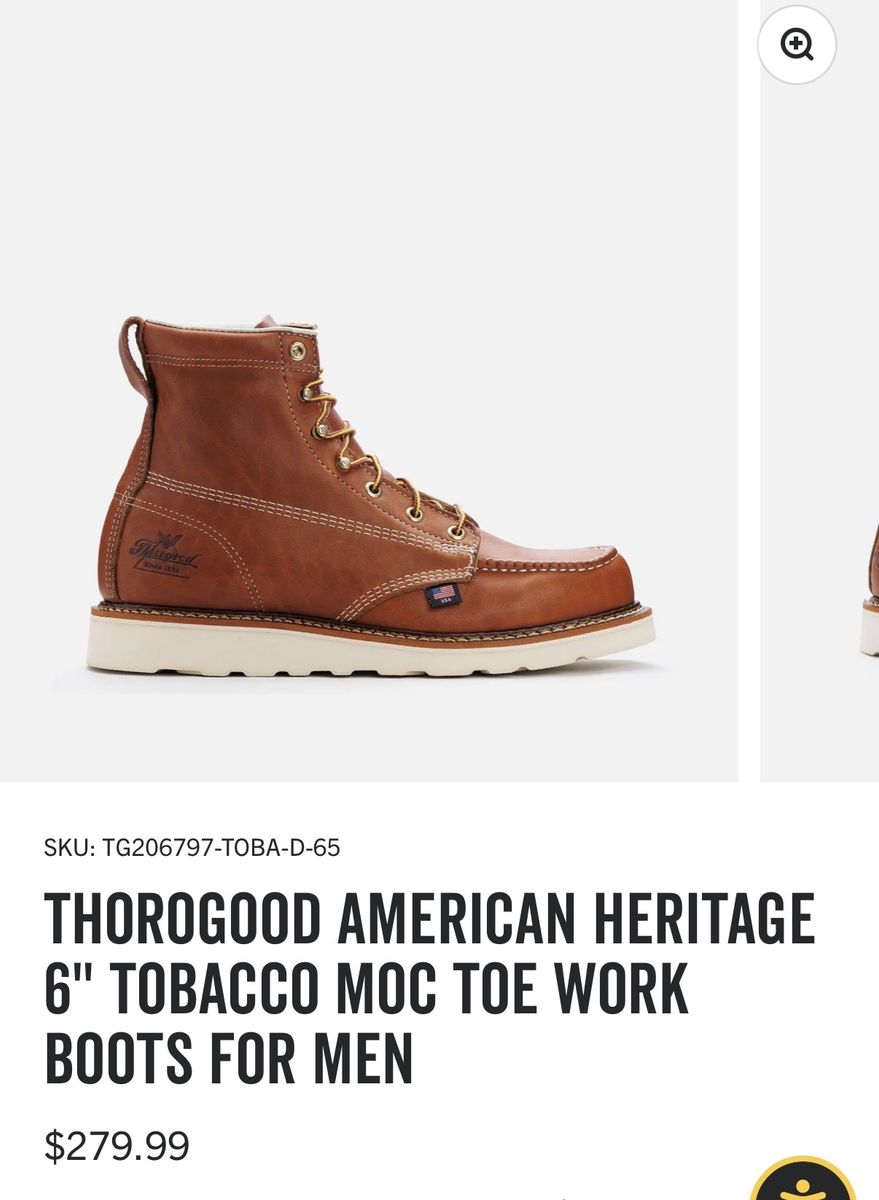The image size is (879, 1200).
Task: Tap the white gap between image slides
Action: (x=749, y=390)
